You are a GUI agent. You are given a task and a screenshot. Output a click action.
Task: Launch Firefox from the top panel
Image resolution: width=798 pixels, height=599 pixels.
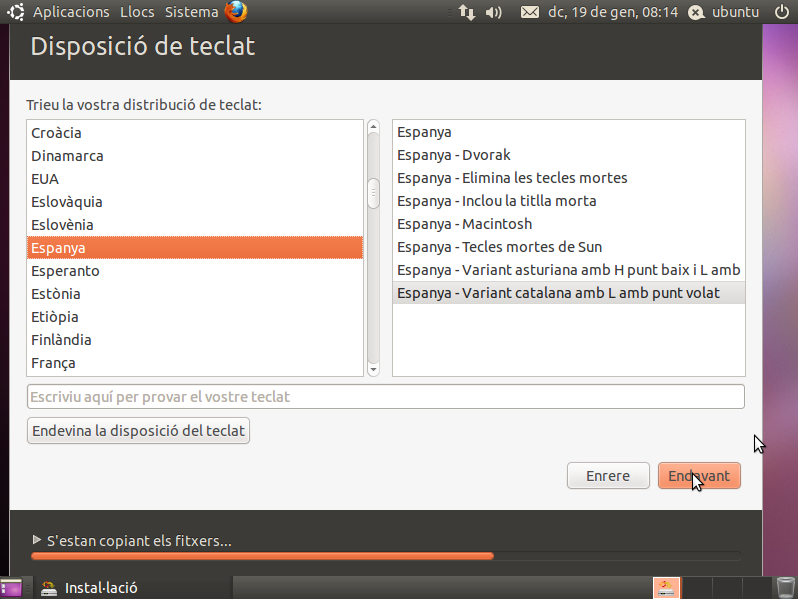236,12
